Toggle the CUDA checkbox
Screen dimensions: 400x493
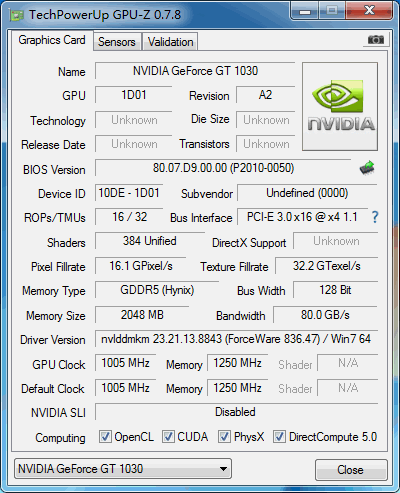pyautogui.click(x=168, y=436)
